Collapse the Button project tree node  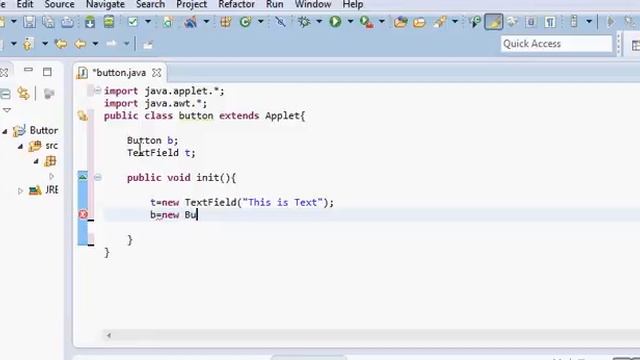point(5,131)
